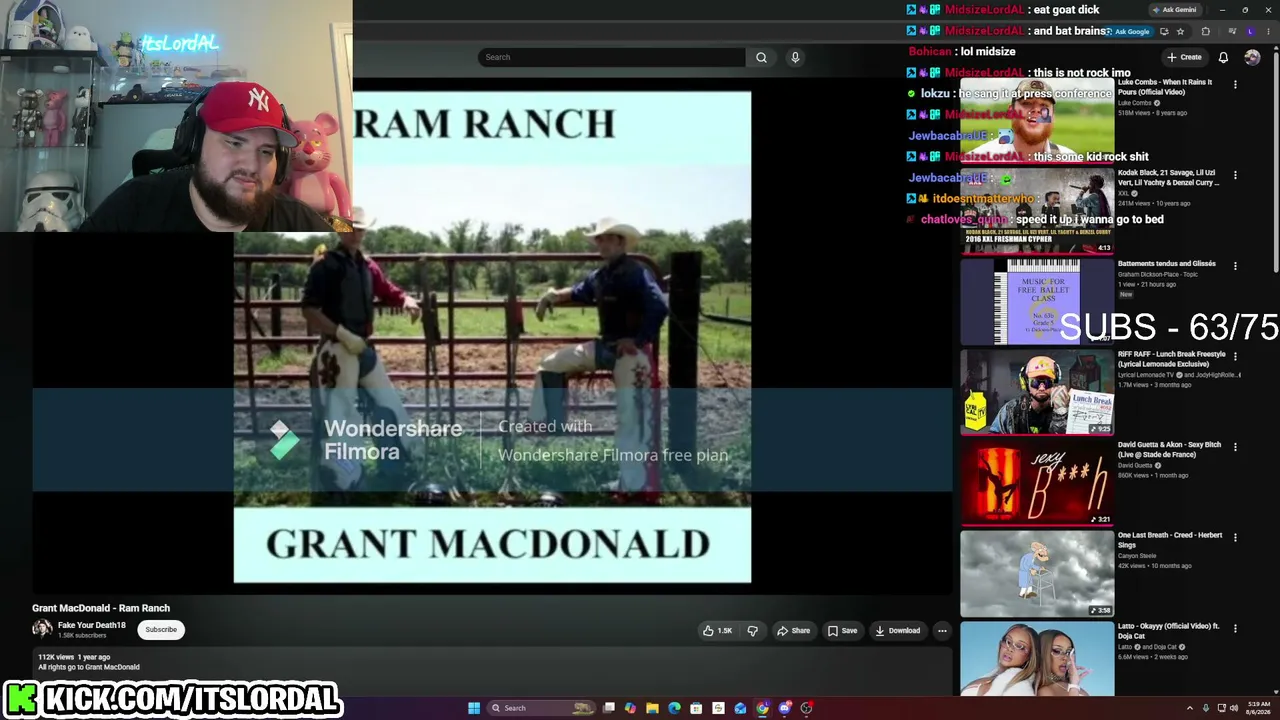The width and height of the screenshot is (1280, 720).
Task: Open Outlook from the taskbar
Action: click(740, 708)
